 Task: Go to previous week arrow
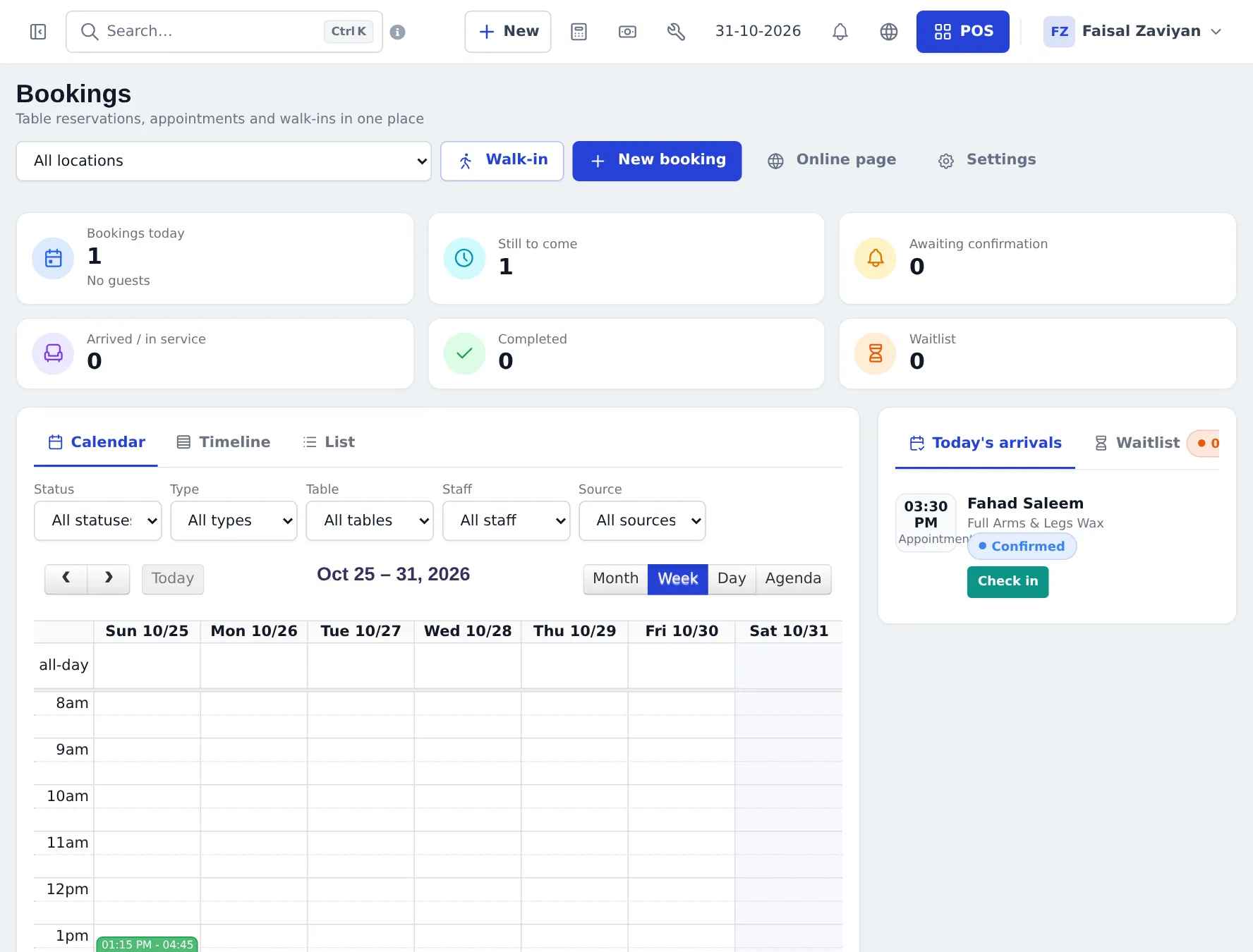coord(66,579)
